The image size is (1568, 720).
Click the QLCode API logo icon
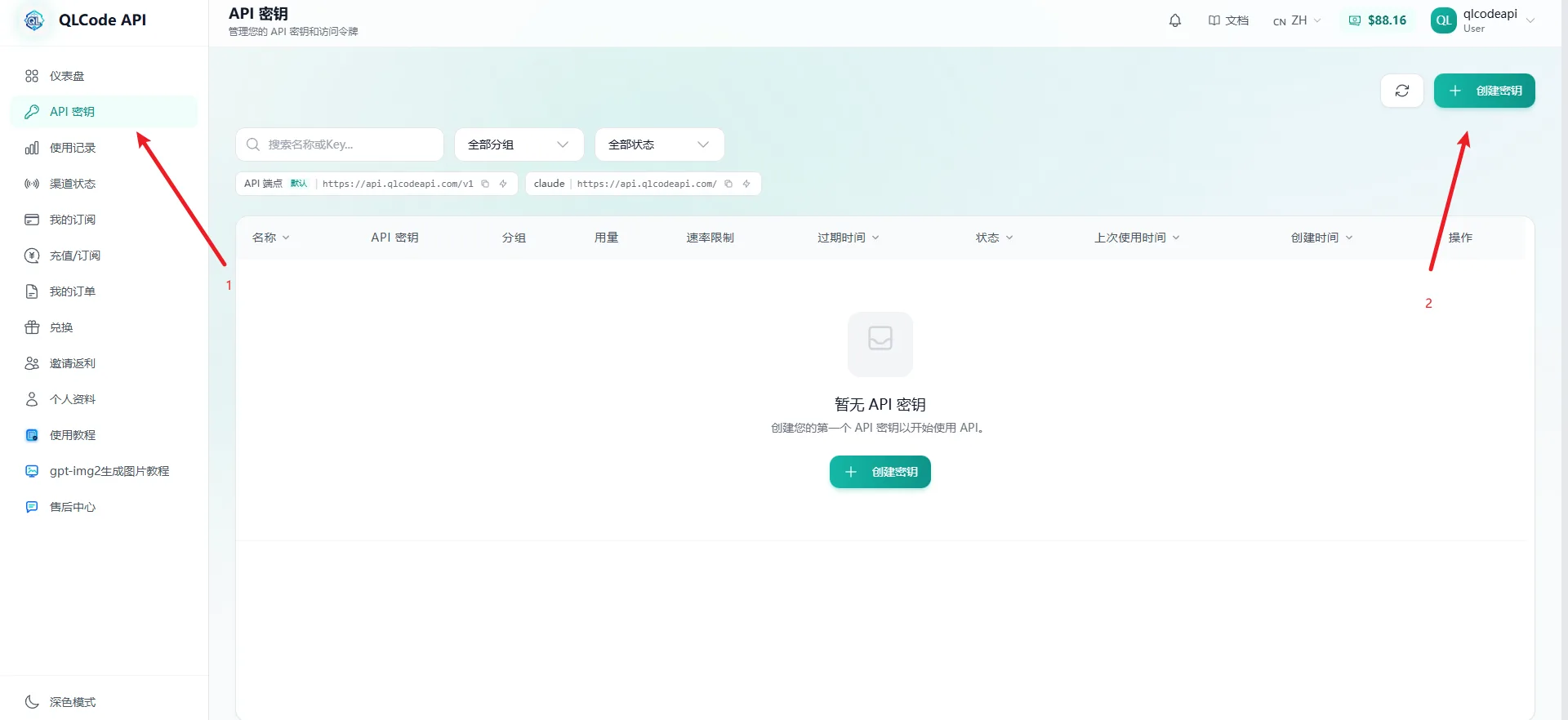(34, 20)
